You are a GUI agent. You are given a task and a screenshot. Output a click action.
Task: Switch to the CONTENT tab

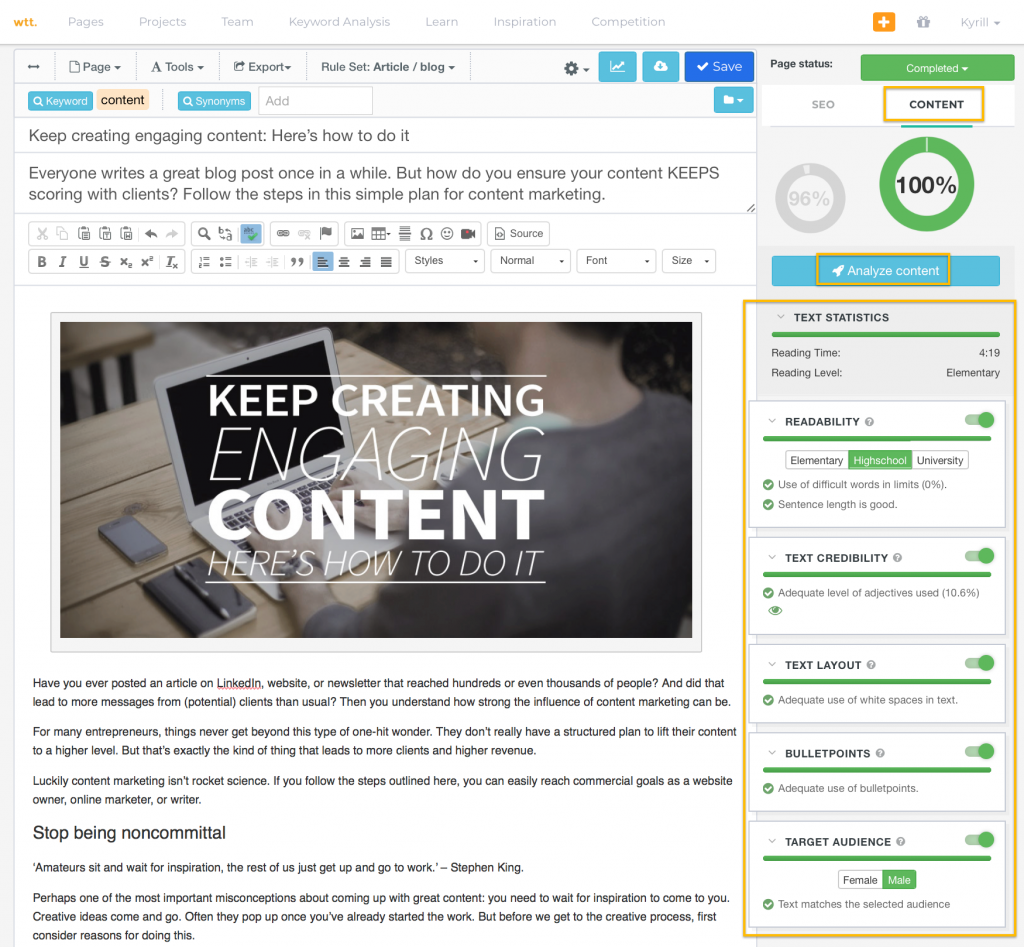(936, 104)
